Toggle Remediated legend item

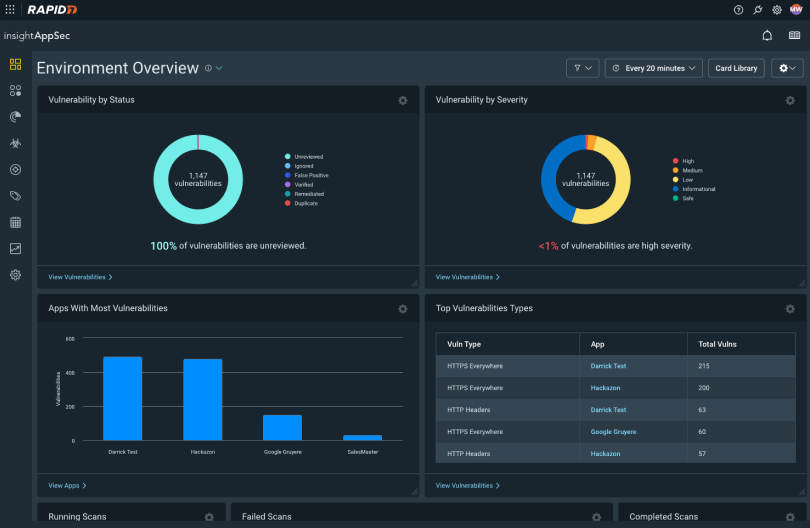304,194
